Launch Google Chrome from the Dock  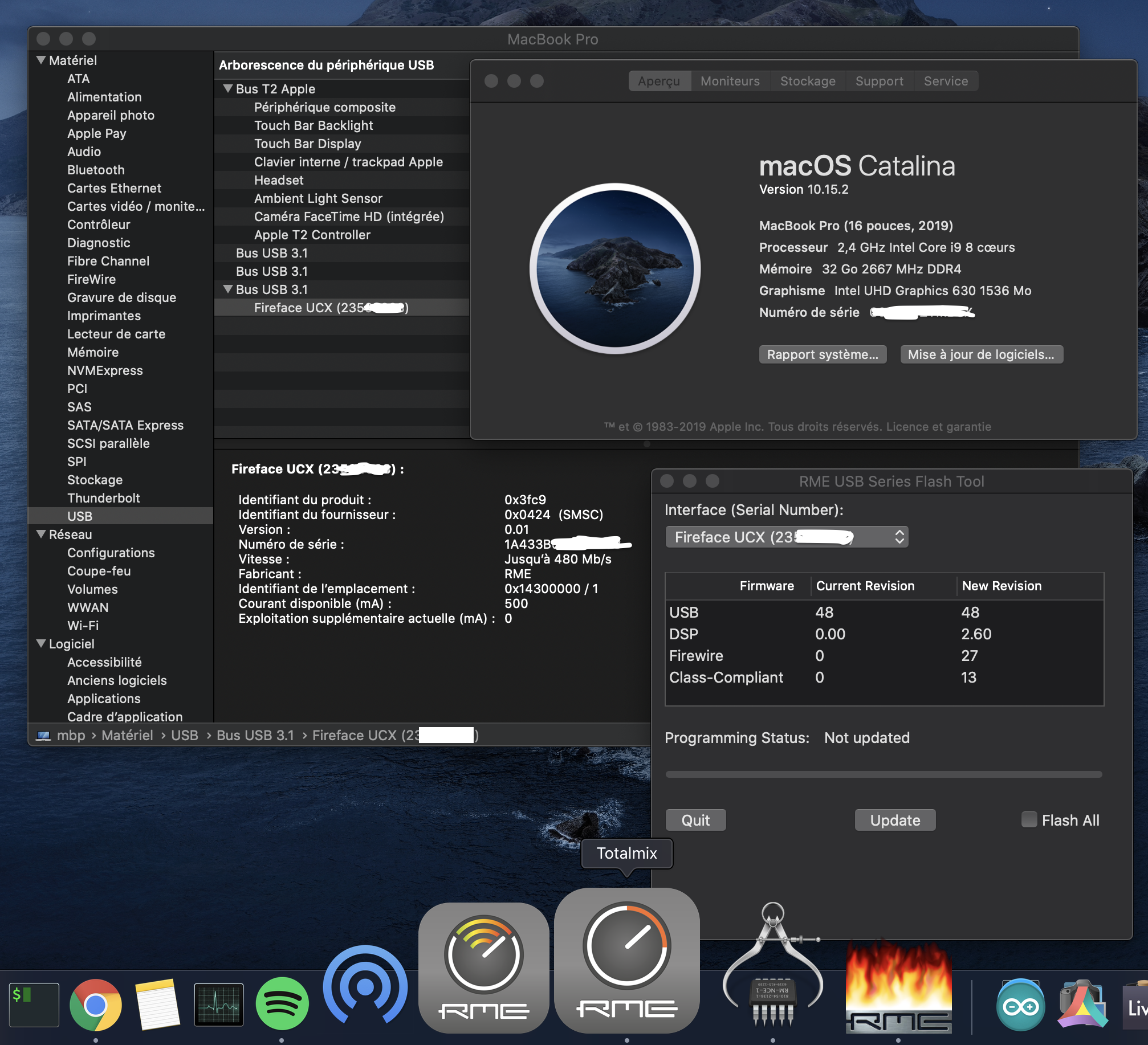[x=96, y=1005]
